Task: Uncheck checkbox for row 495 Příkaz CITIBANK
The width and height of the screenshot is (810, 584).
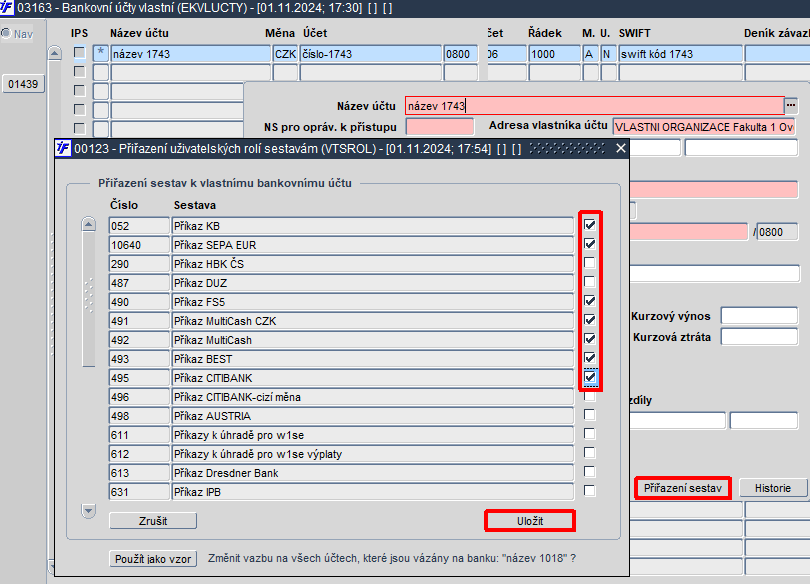Action: tap(589, 377)
